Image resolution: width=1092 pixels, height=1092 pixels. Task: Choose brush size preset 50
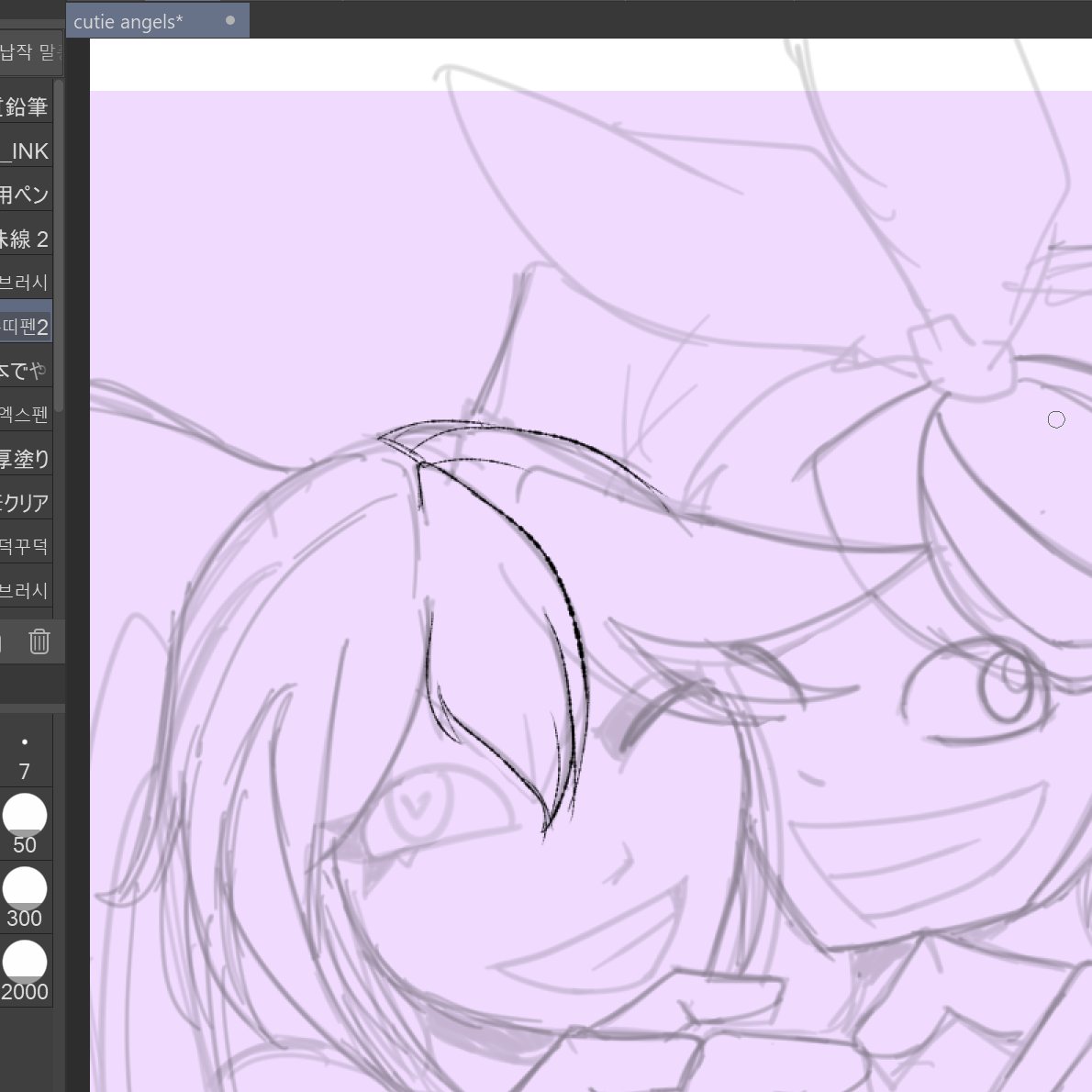tap(25, 824)
